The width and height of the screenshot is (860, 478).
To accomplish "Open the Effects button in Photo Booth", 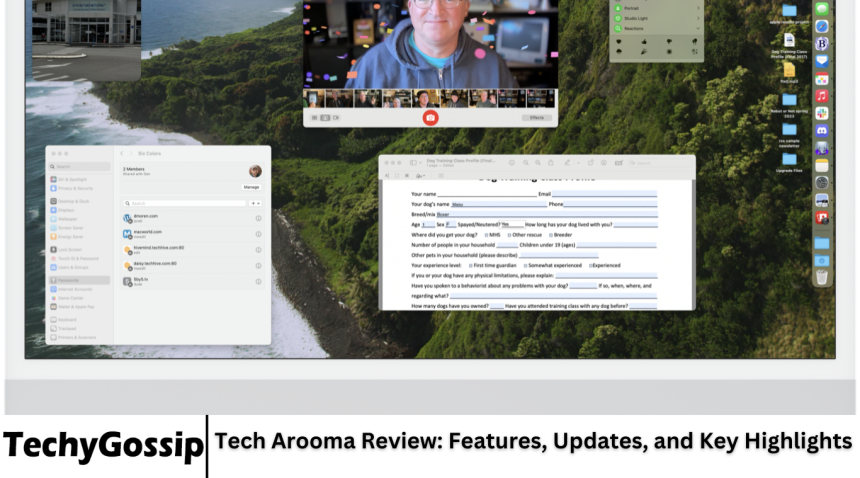I will click(536, 118).
